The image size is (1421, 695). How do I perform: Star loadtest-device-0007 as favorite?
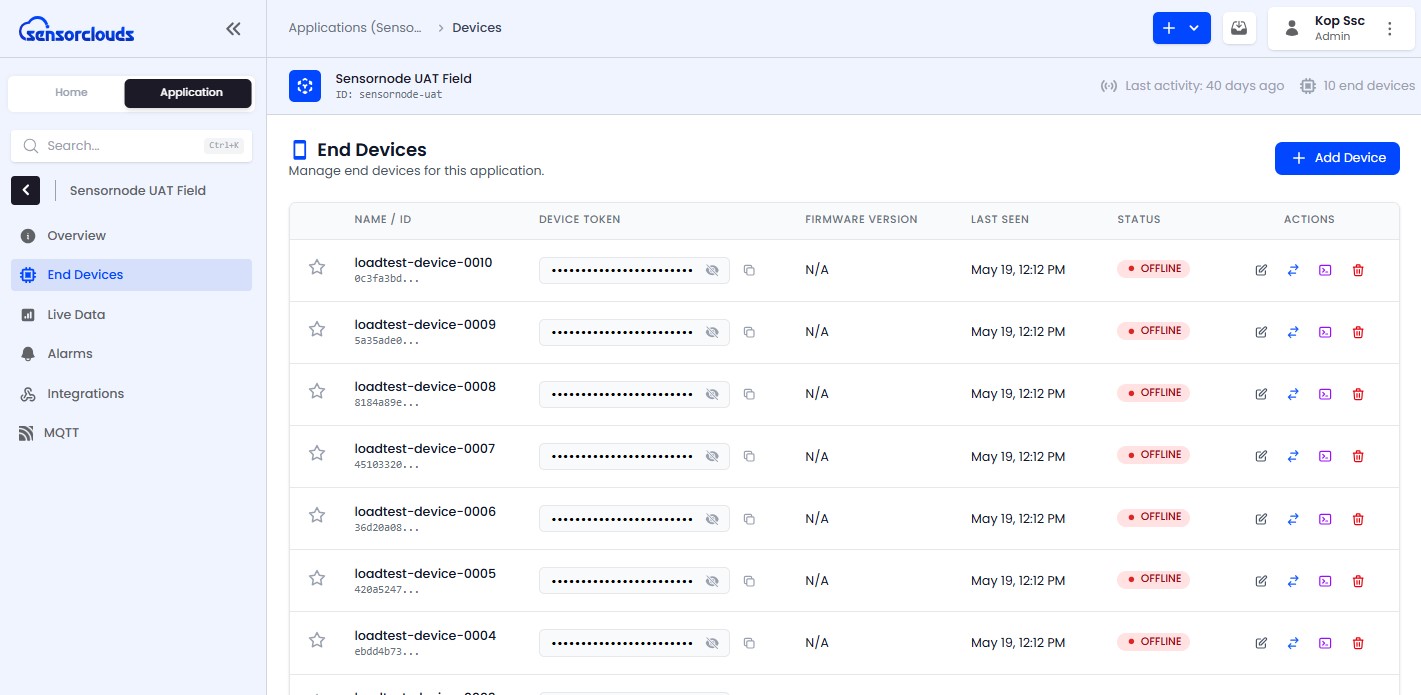[x=317, y=453]
